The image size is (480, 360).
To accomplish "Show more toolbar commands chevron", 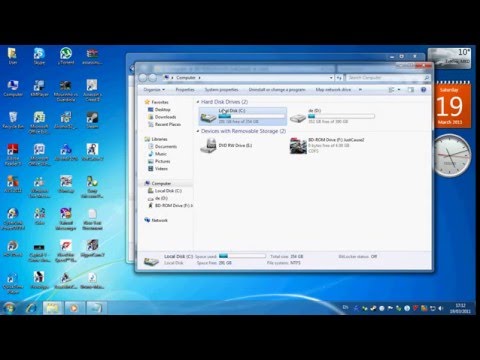I will [x=360, y=90].
